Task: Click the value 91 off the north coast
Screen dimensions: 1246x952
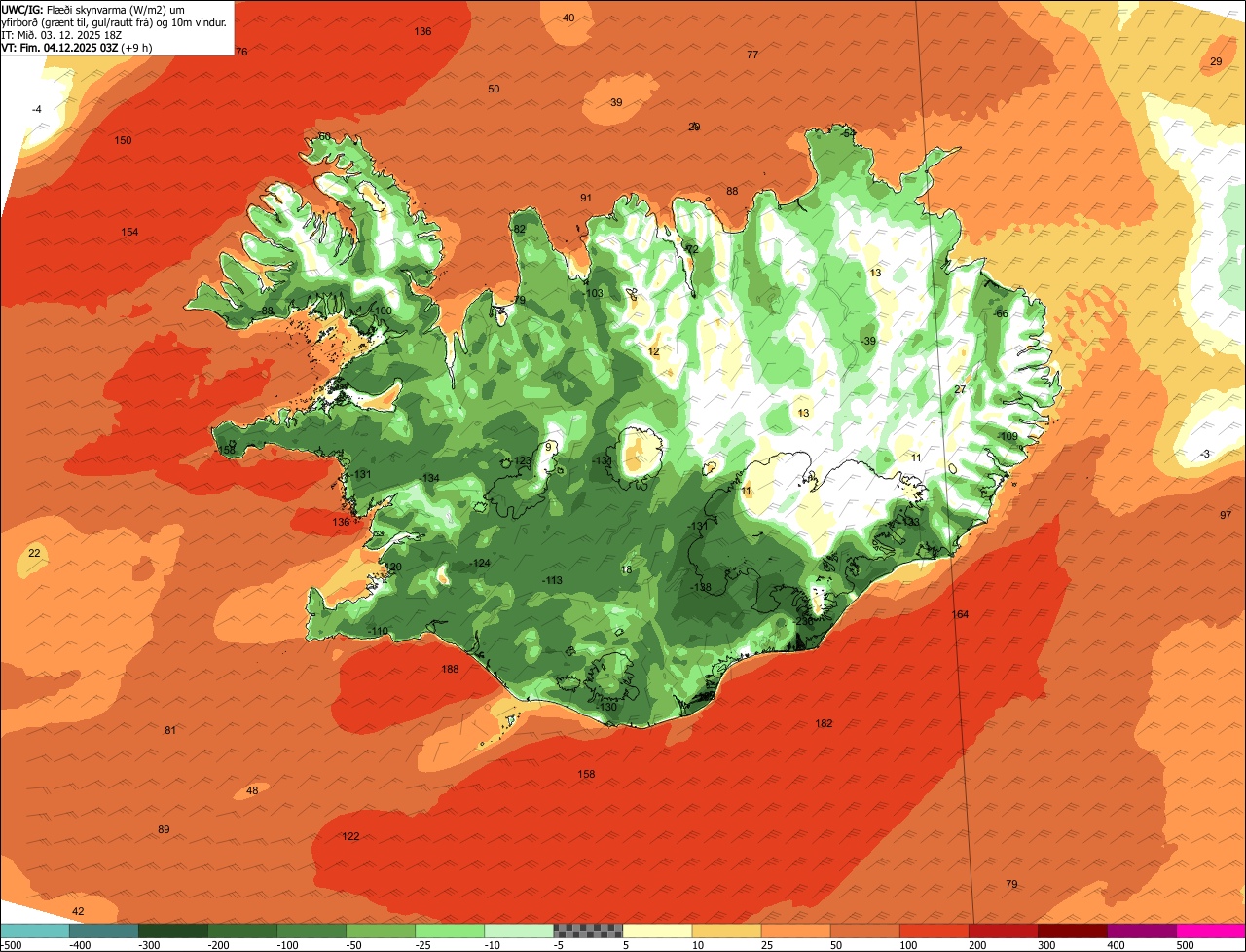Action: point(586,198)
